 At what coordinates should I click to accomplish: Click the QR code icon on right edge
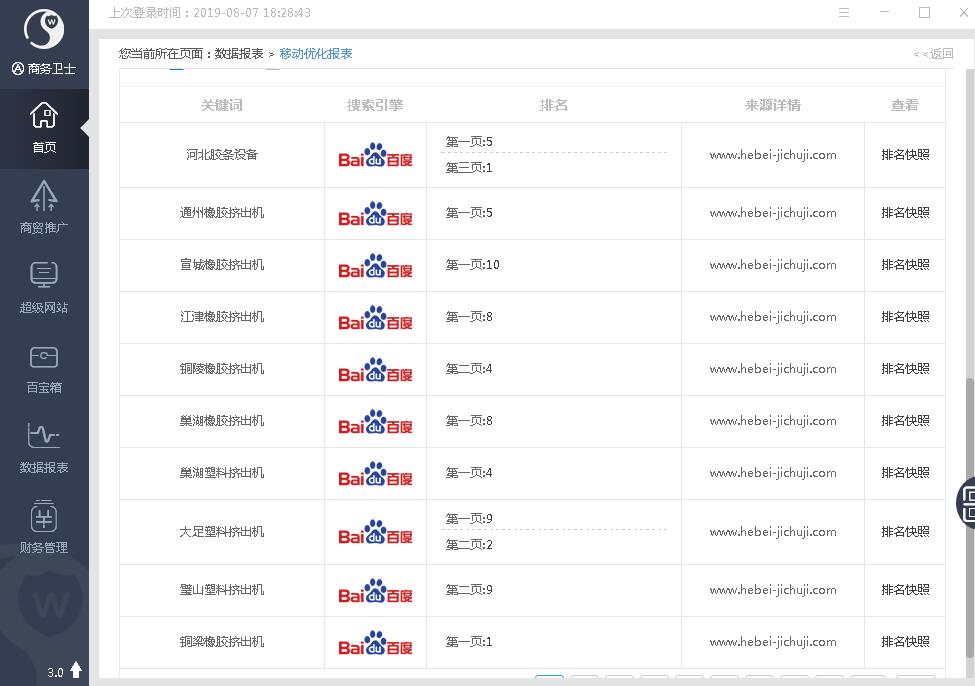pyautogui.click(x=968, y=502)
